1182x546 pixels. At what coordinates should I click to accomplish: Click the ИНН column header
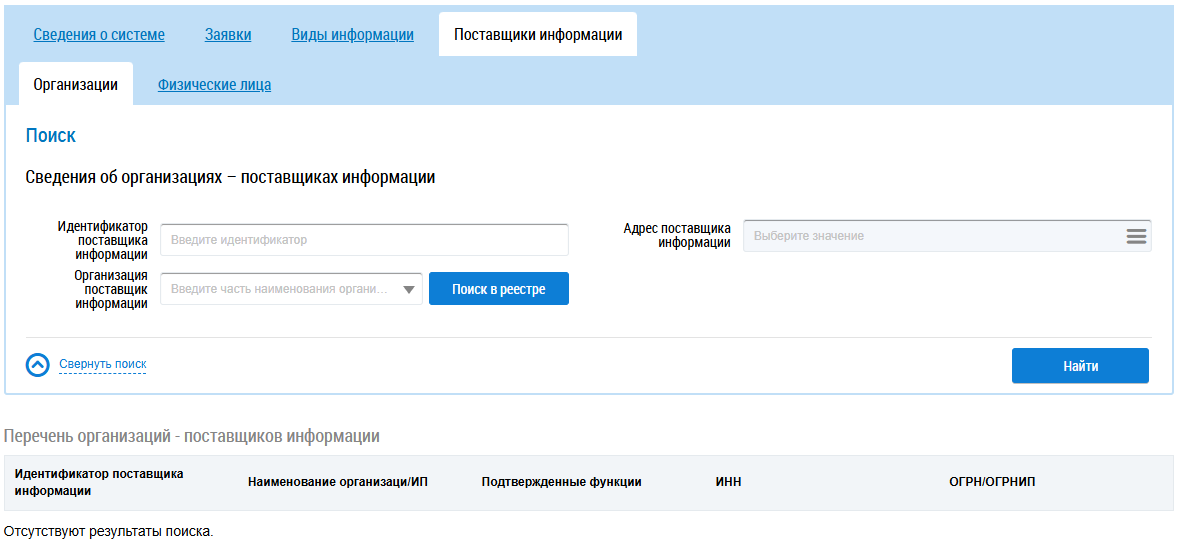tap(727, 482)
